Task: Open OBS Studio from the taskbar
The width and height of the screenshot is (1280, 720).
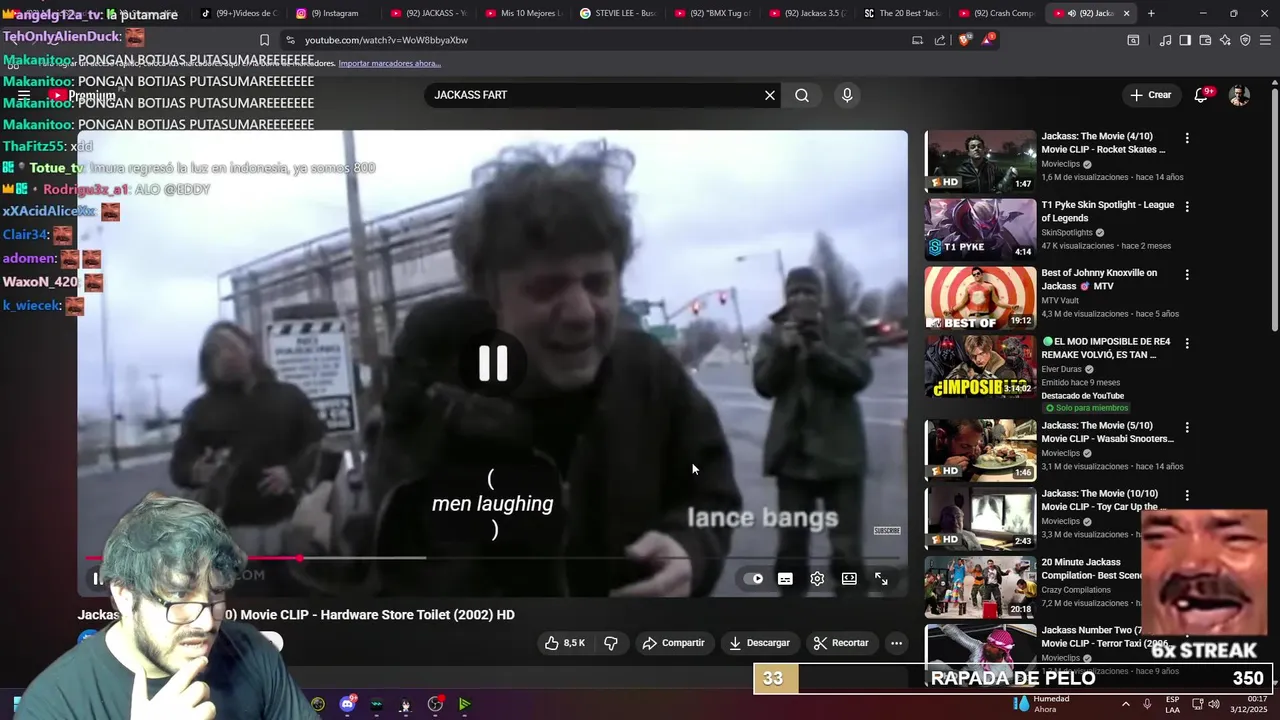Action: coord(435,704)
